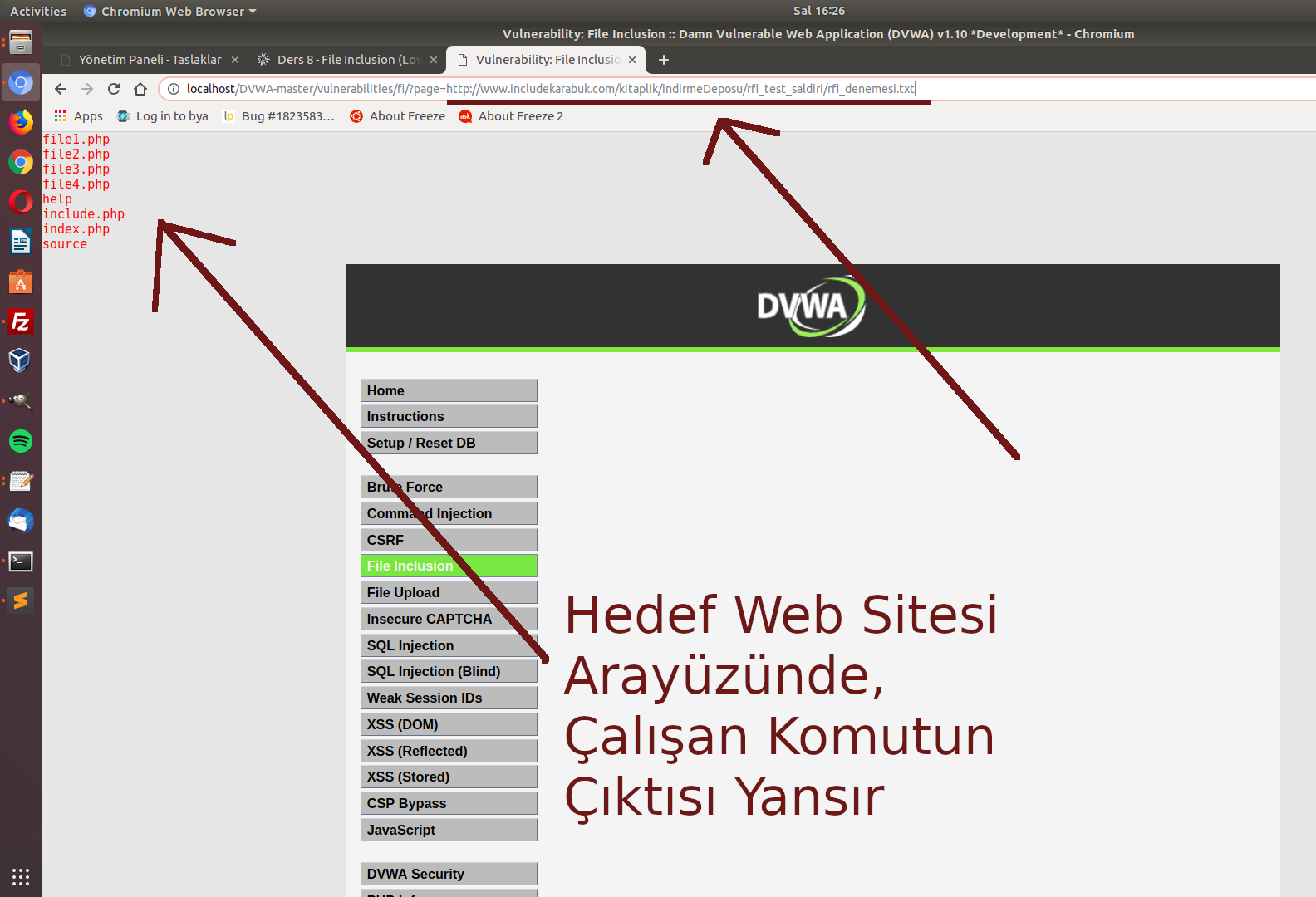The height and width of the screenshot is (897, 1316).
Task: Open the Brute Force vulnerability page
Action: click(x=449, y=487)
